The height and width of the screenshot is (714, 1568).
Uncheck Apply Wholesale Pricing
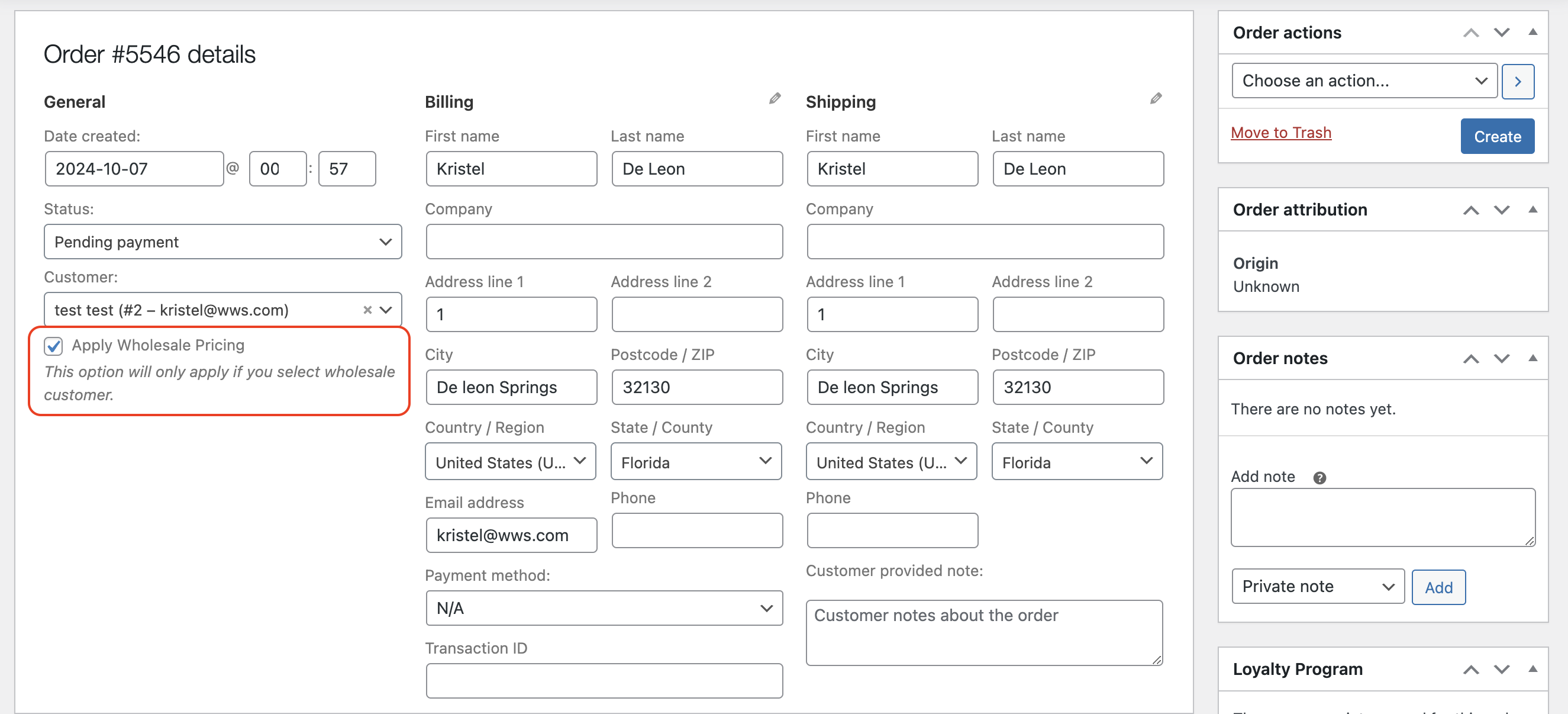coord(54,346)
